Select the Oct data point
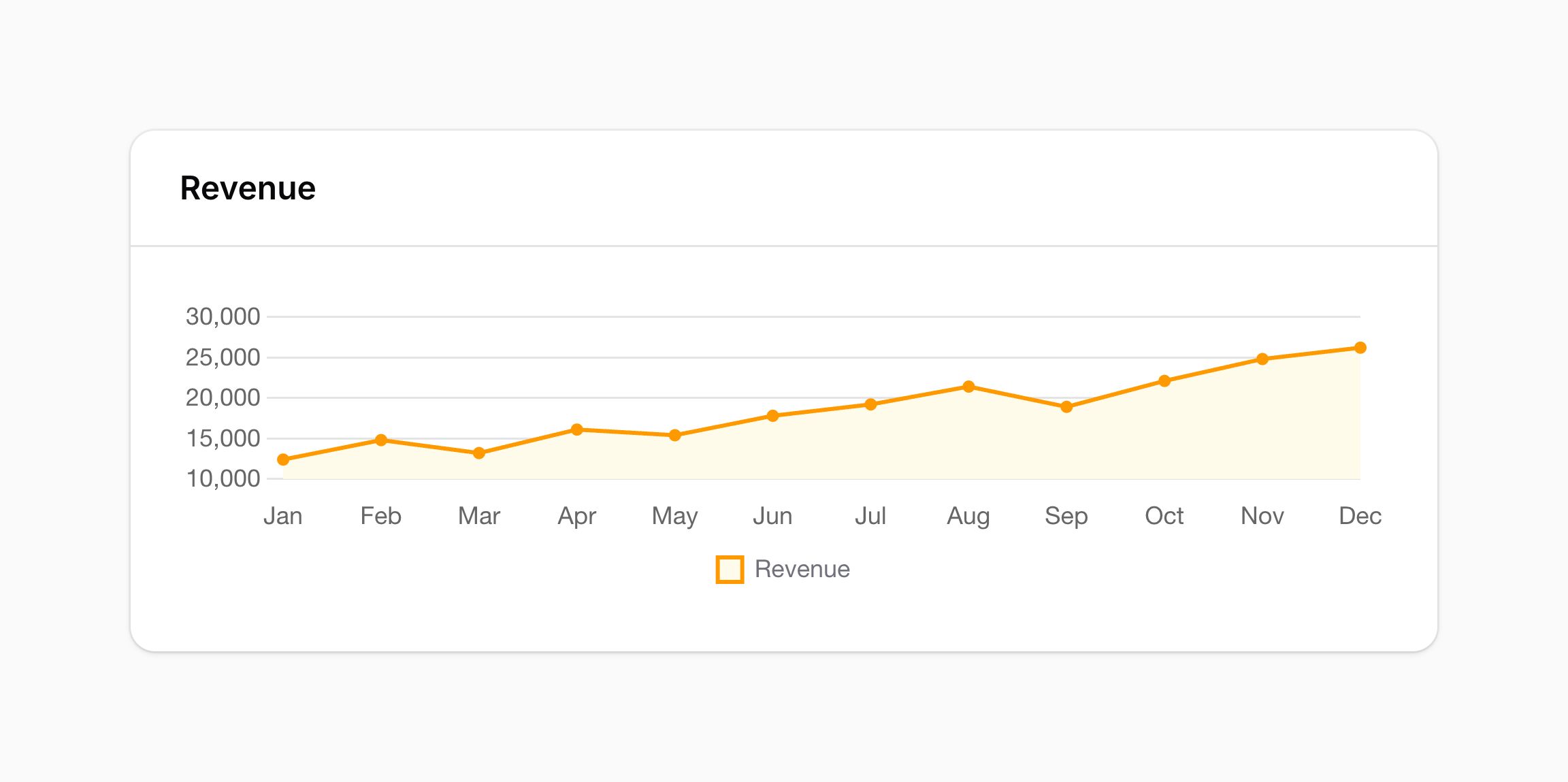 (x=1164, y=381)
